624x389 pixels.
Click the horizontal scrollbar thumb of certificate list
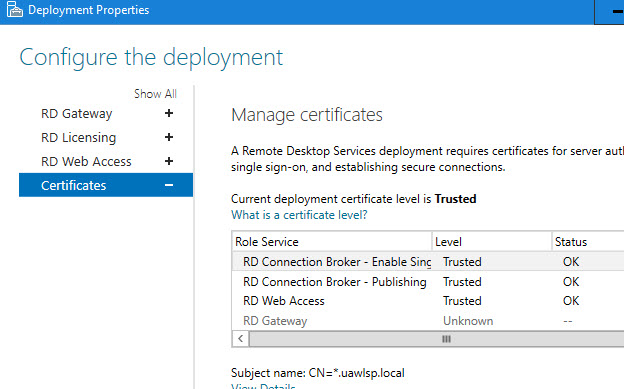click(x=437, y=339)
